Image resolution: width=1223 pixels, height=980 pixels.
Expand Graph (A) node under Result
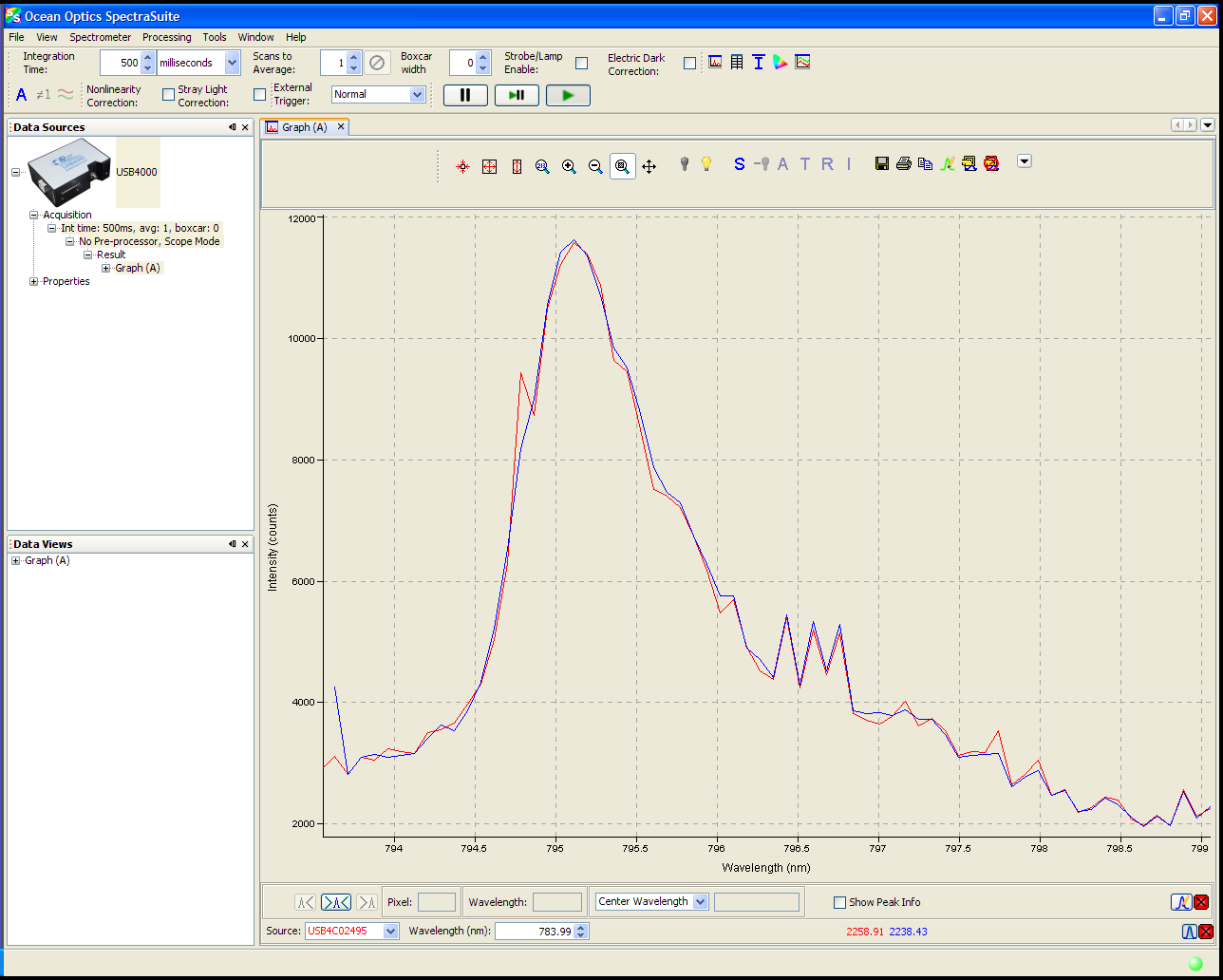(106, 268)
